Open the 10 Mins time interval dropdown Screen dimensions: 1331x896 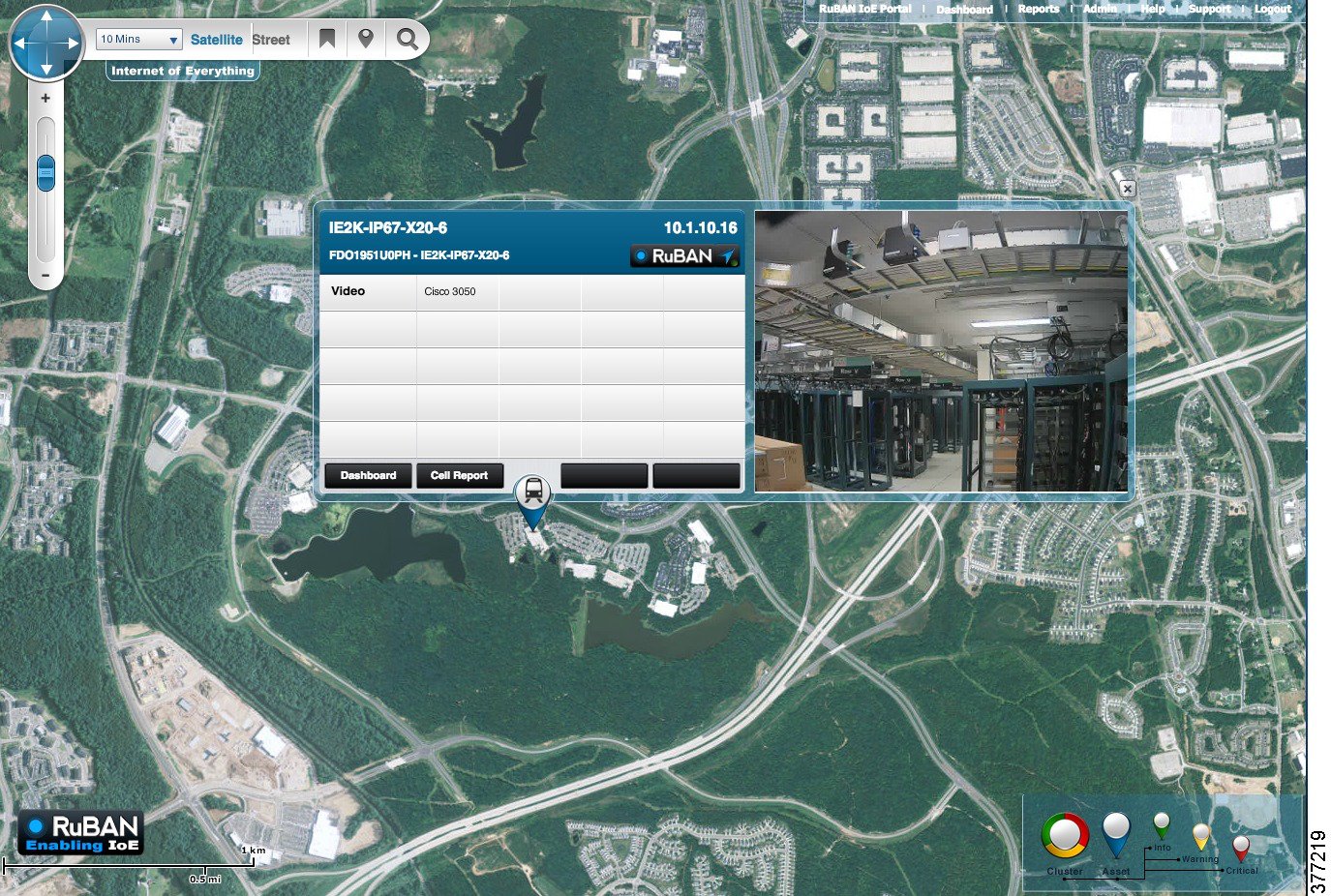tap(139, 40)
